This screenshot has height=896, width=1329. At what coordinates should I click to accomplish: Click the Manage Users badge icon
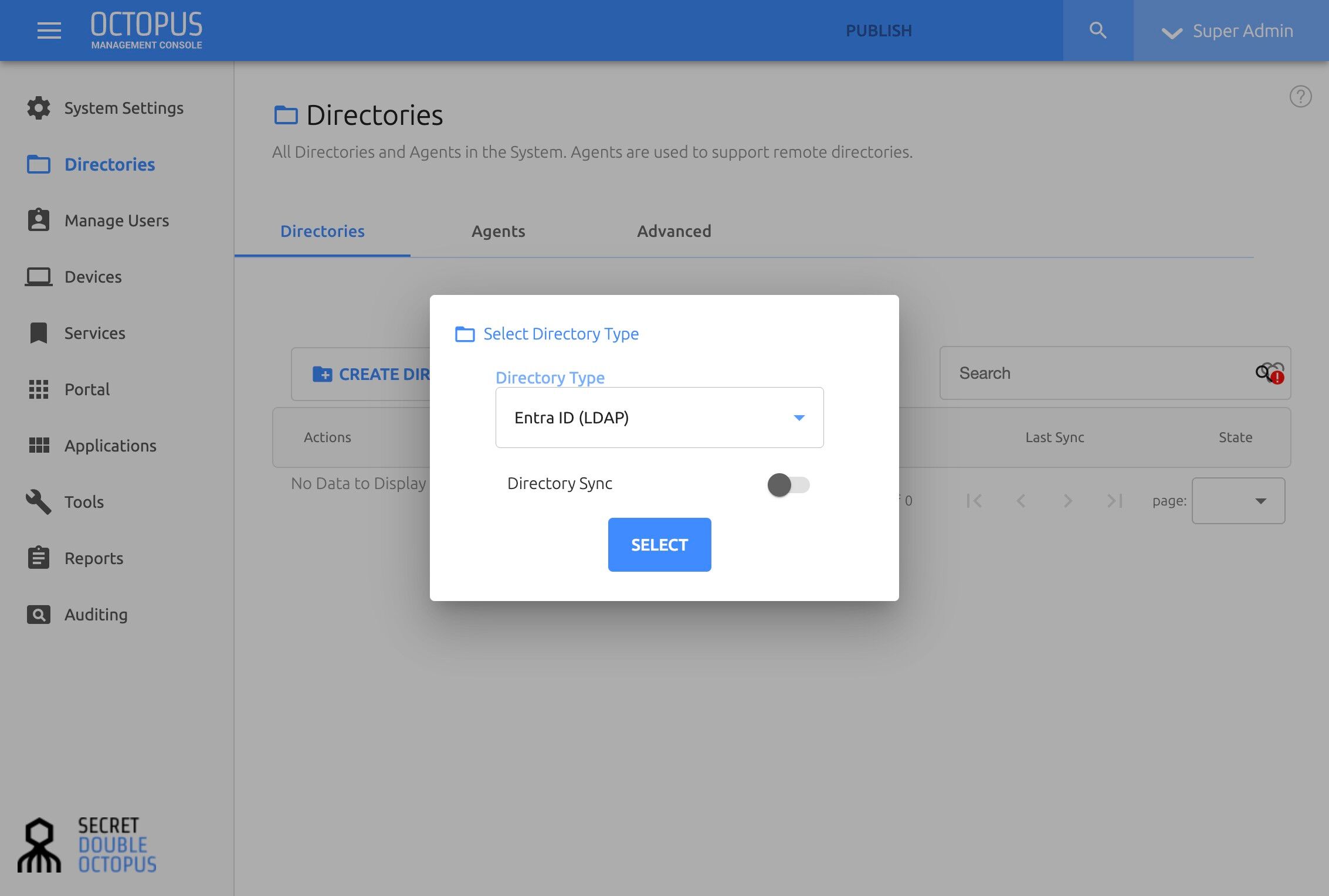tap(39, 220)
